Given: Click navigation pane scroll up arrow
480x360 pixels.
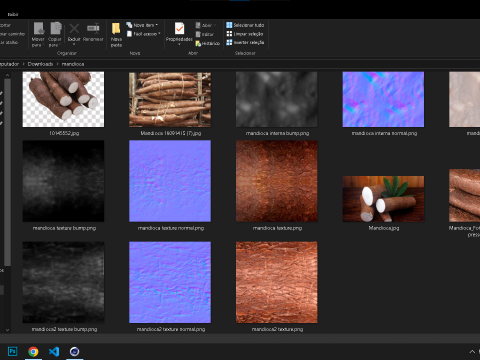Looking at the screenshot, I should [x=7, y=75].
